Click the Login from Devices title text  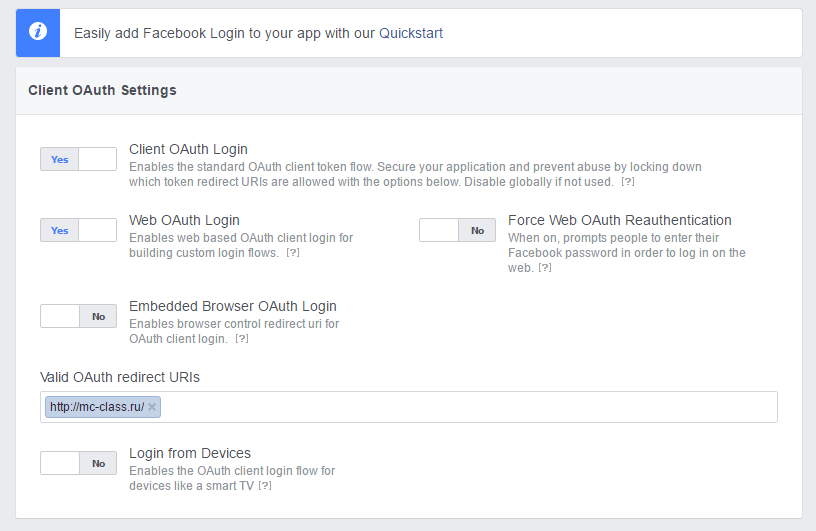click(x=190, y=453)
